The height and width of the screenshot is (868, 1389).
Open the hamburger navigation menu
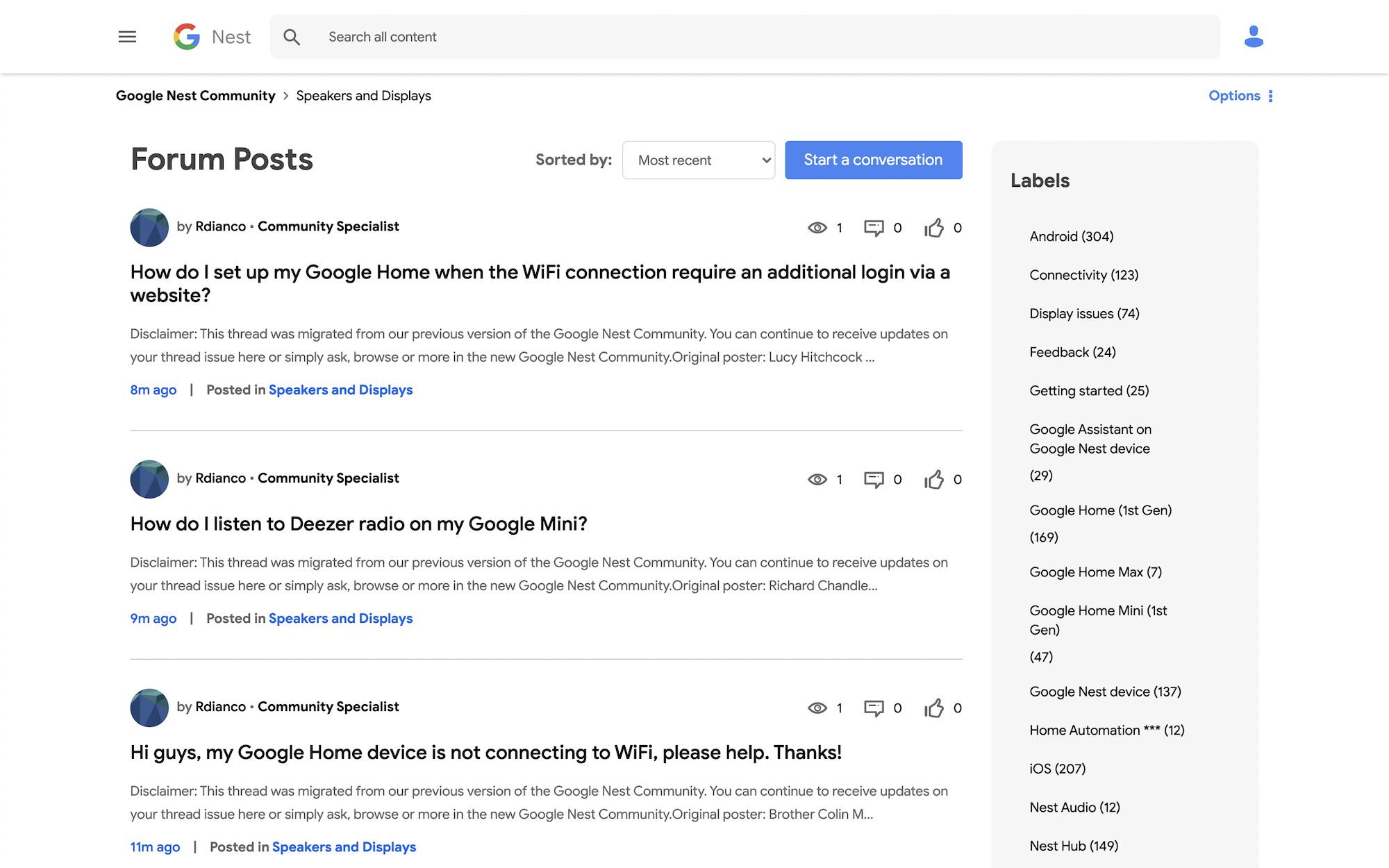tap(127, 37)
